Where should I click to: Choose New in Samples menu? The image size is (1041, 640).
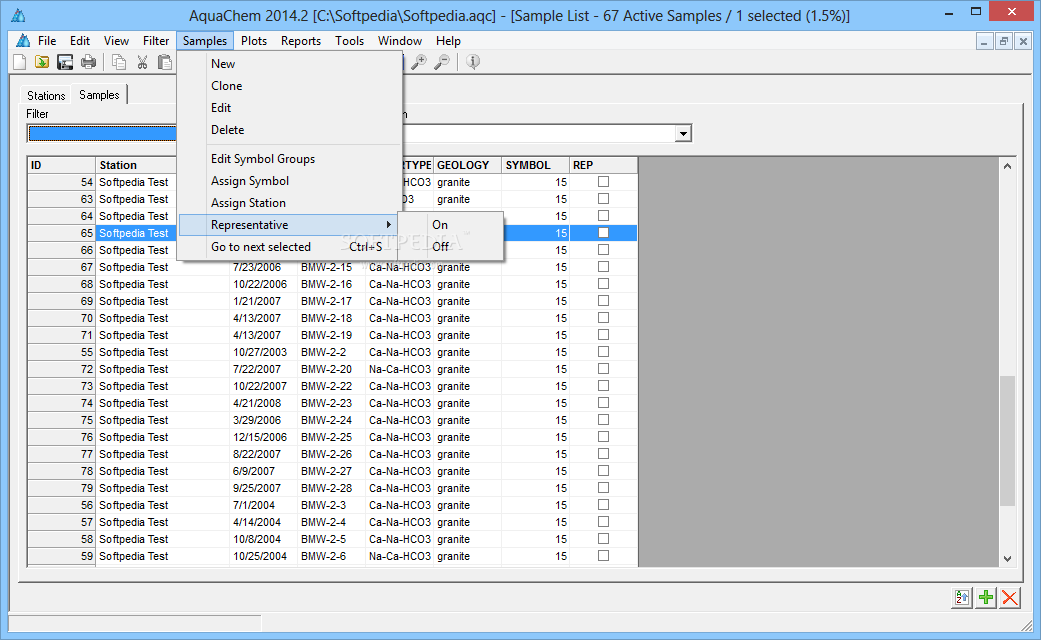point(291,64)
